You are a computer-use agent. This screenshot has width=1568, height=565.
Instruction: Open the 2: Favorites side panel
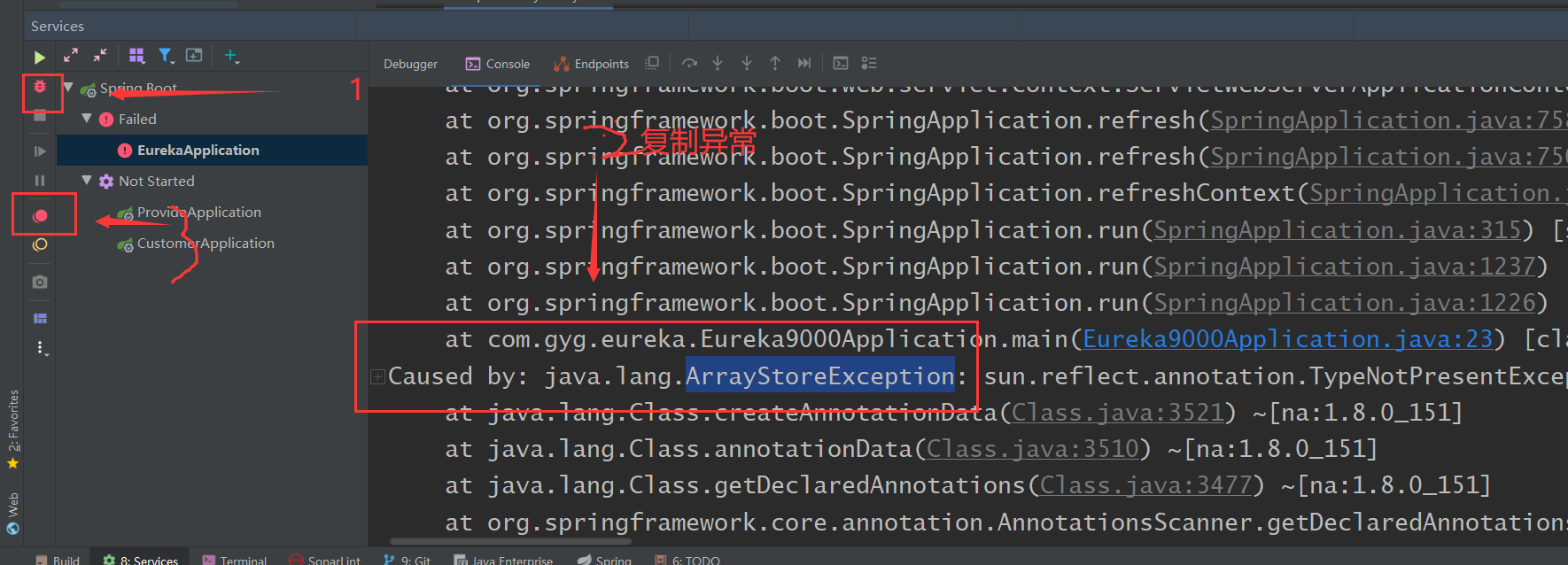pyautogui.click(x=12, y=429)
